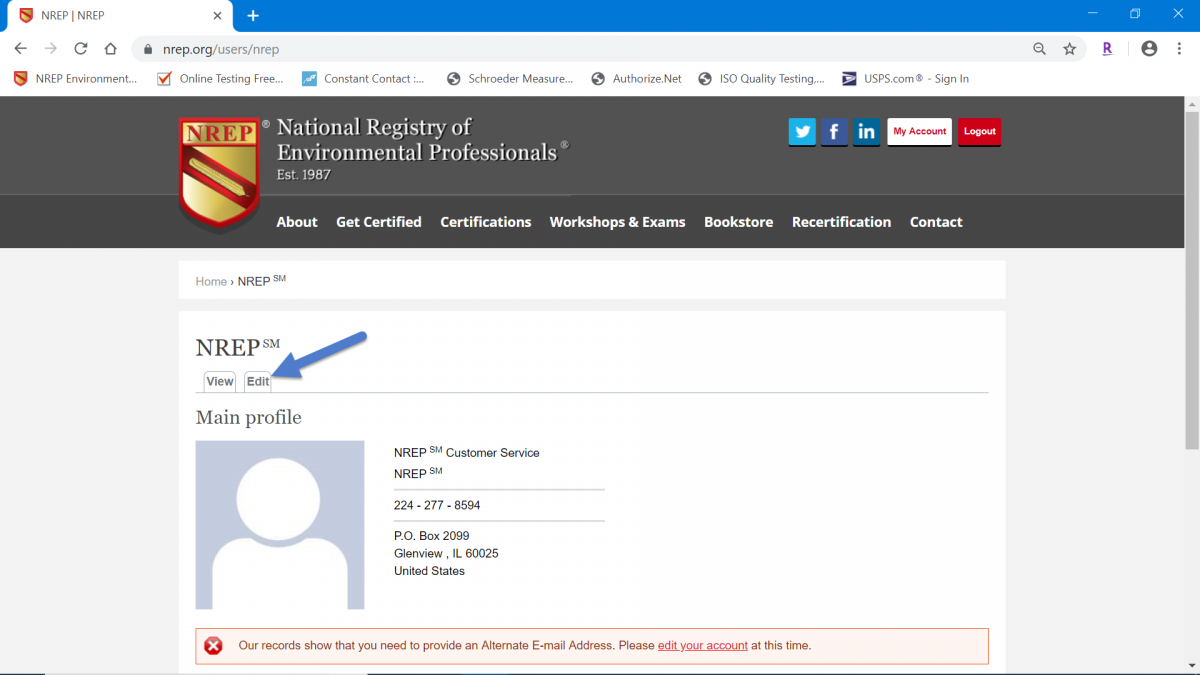1200x675 pixels.
Task: Open the Certifications menu
Action: 486,222
